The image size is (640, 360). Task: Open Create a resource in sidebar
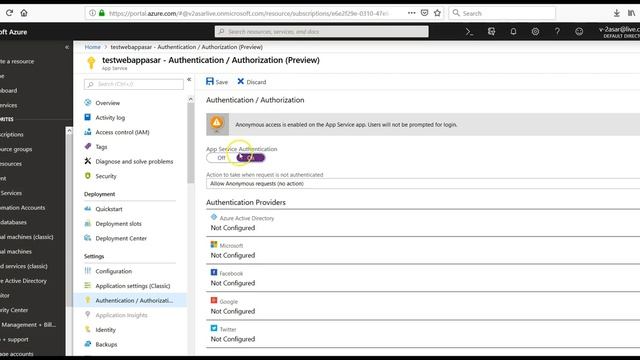pyautogui.click(x=17, y=61)
